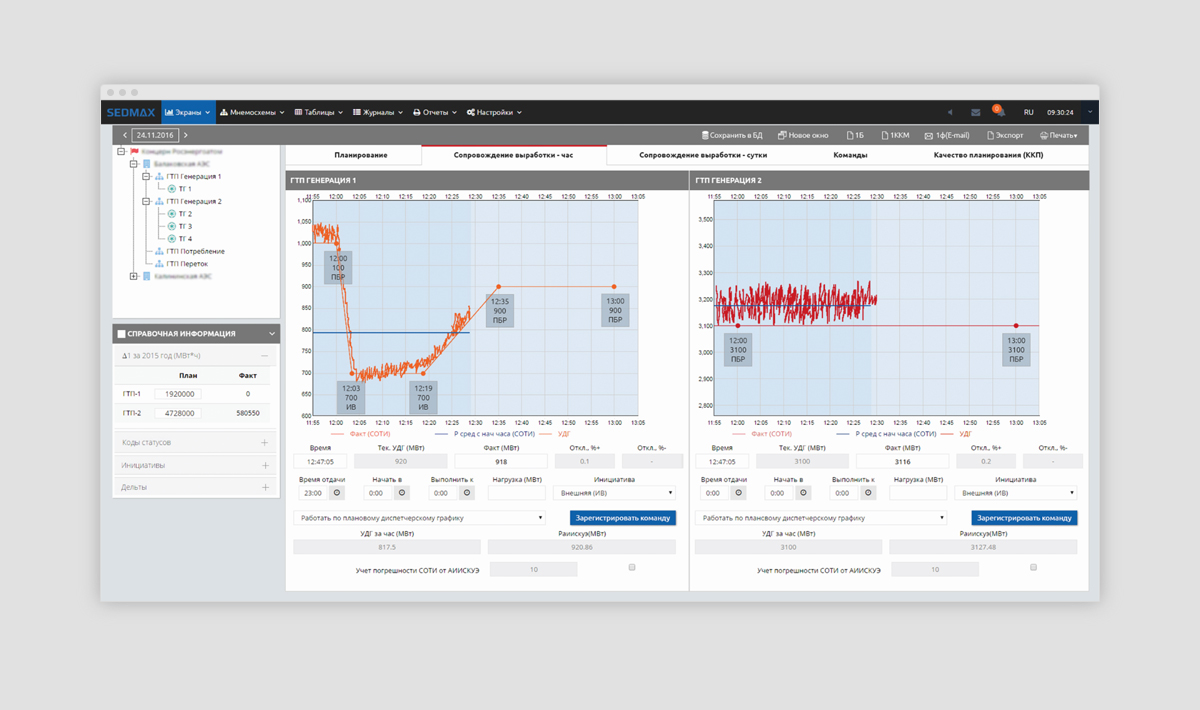Click Зарегистрировать команду in Генерация 1 panel
This screenshot has width=1200, height=710.
coord(622,518)
